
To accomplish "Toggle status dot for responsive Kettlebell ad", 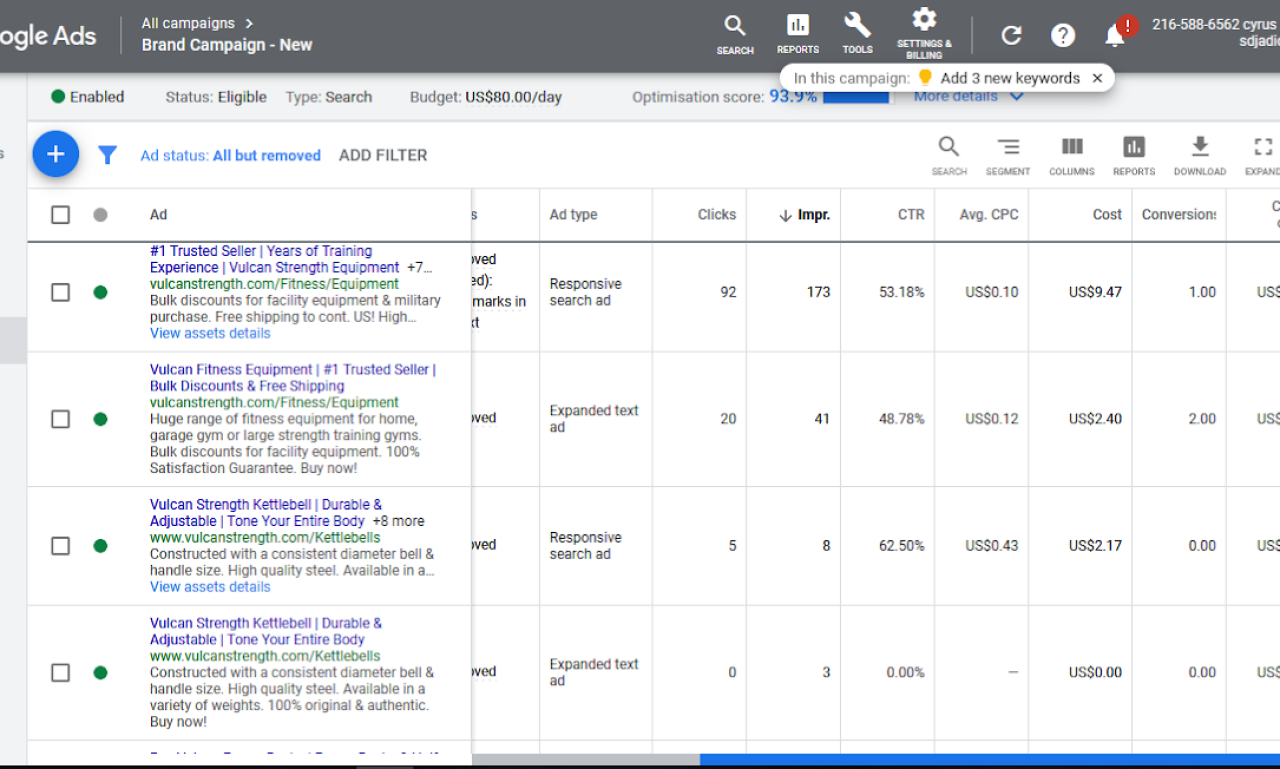I will 100,546.
